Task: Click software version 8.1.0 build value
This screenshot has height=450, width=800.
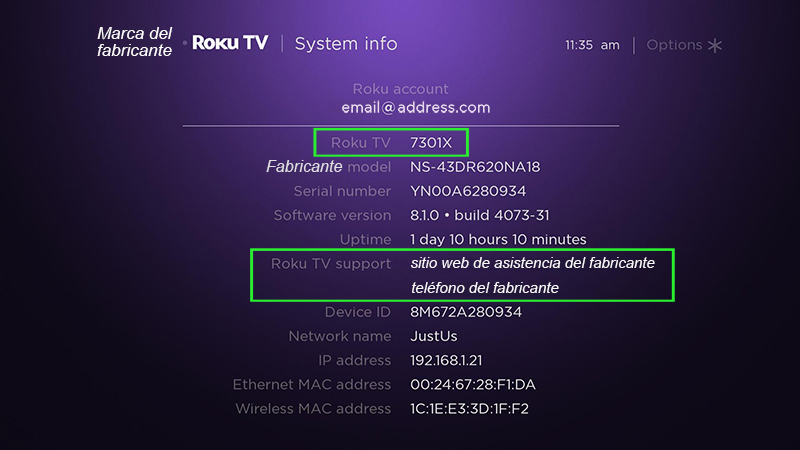Action: tap(480, 215)
